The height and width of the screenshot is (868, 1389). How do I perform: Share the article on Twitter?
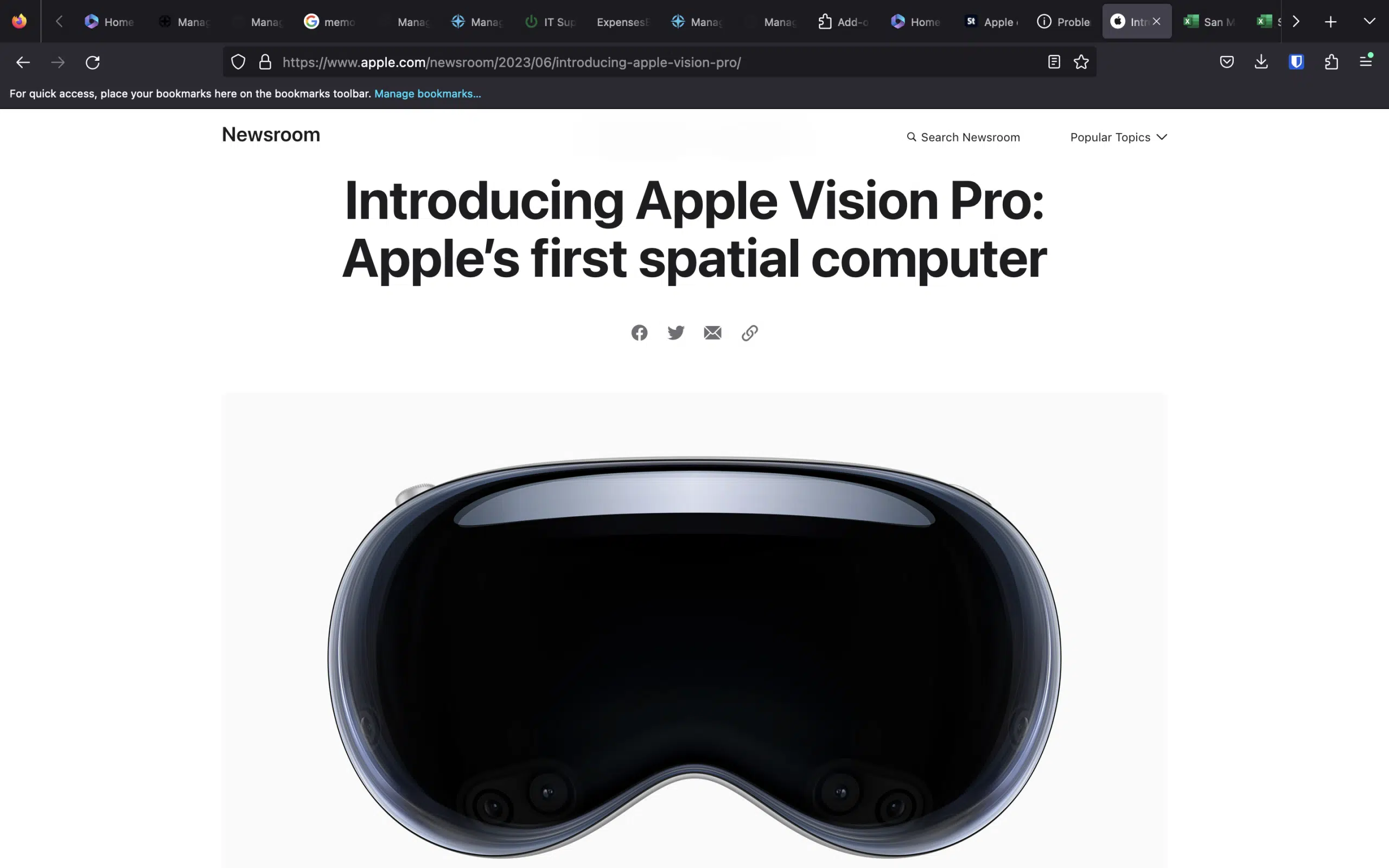[x=676, y=333]
